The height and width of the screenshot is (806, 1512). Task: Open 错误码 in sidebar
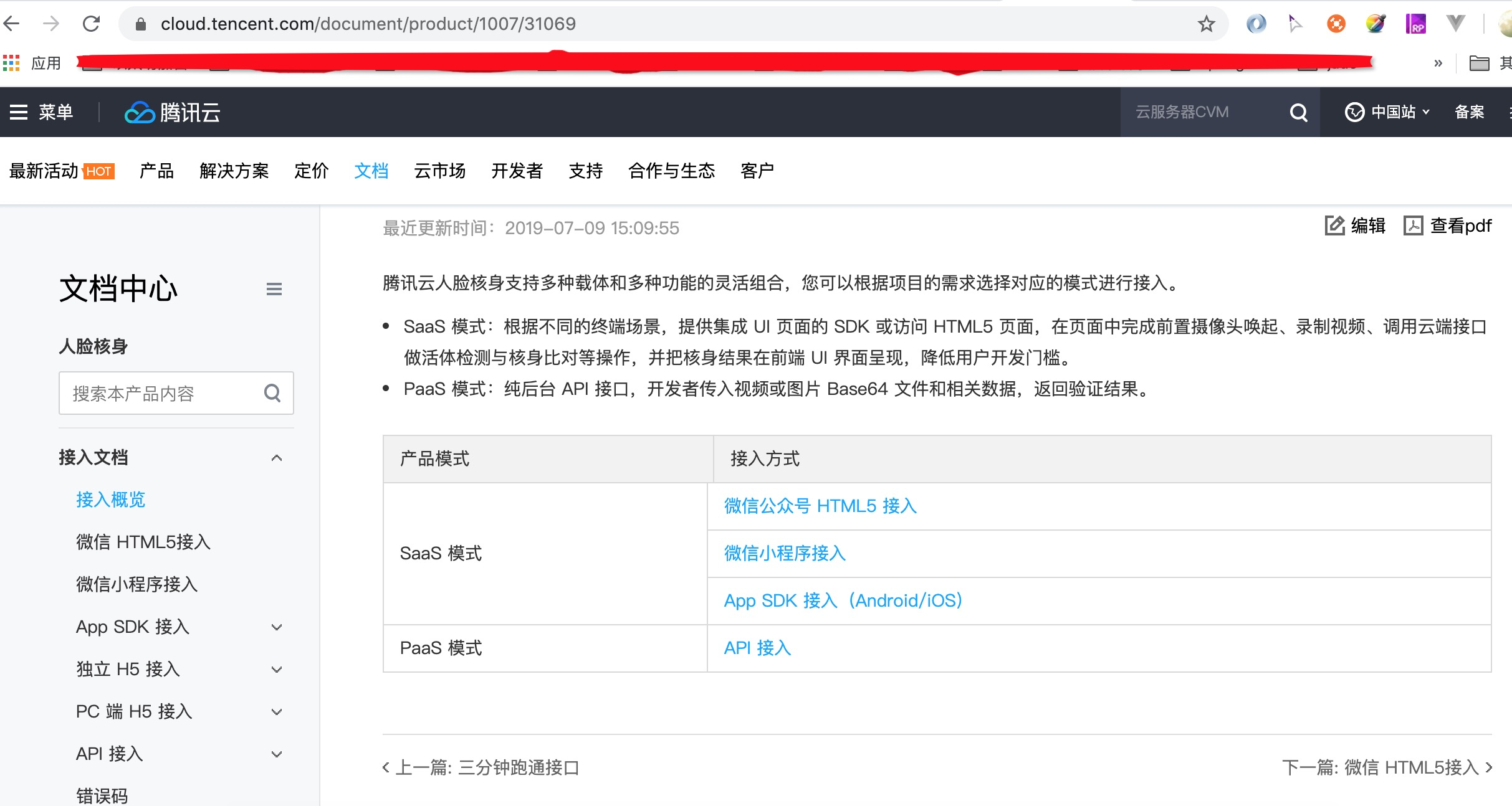(x=102, y=795)
